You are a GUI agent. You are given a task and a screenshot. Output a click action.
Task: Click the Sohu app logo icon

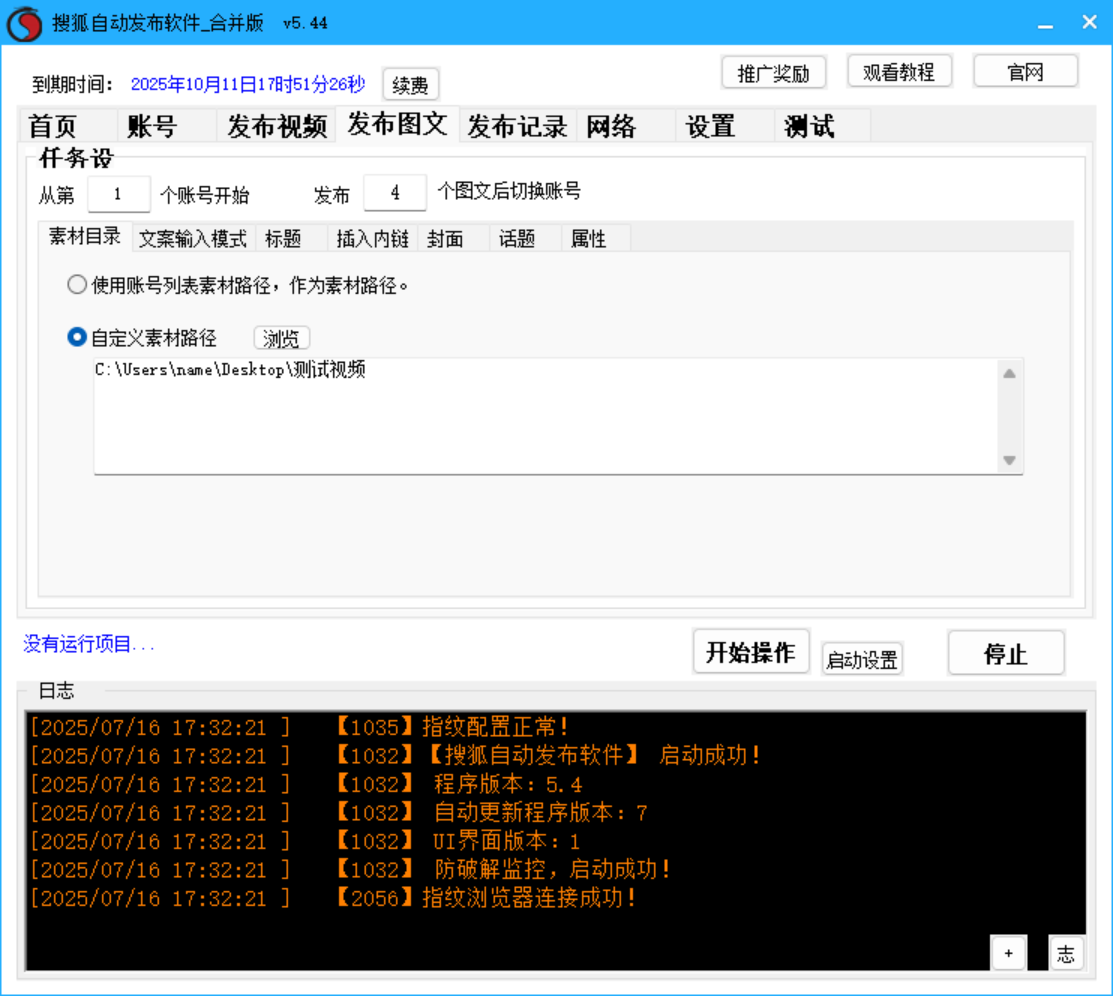[23, 23]
